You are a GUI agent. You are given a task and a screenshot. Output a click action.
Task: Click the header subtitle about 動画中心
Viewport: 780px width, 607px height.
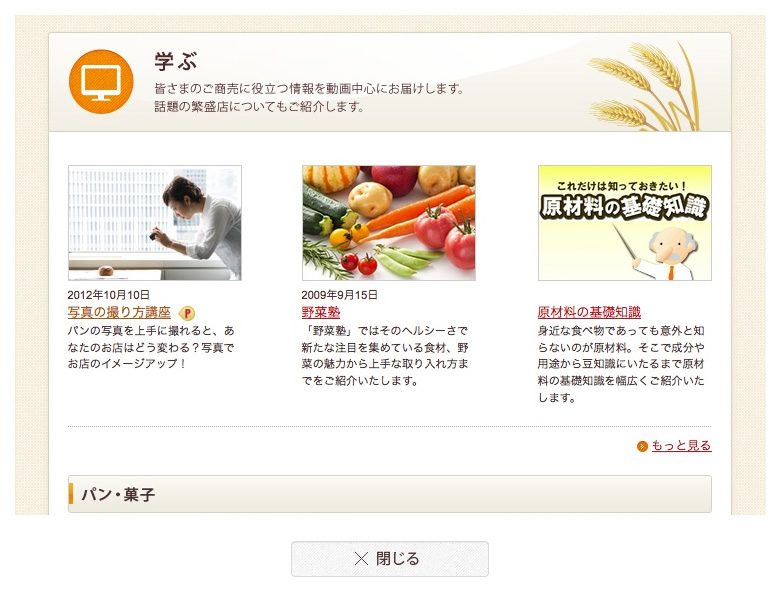309,98
